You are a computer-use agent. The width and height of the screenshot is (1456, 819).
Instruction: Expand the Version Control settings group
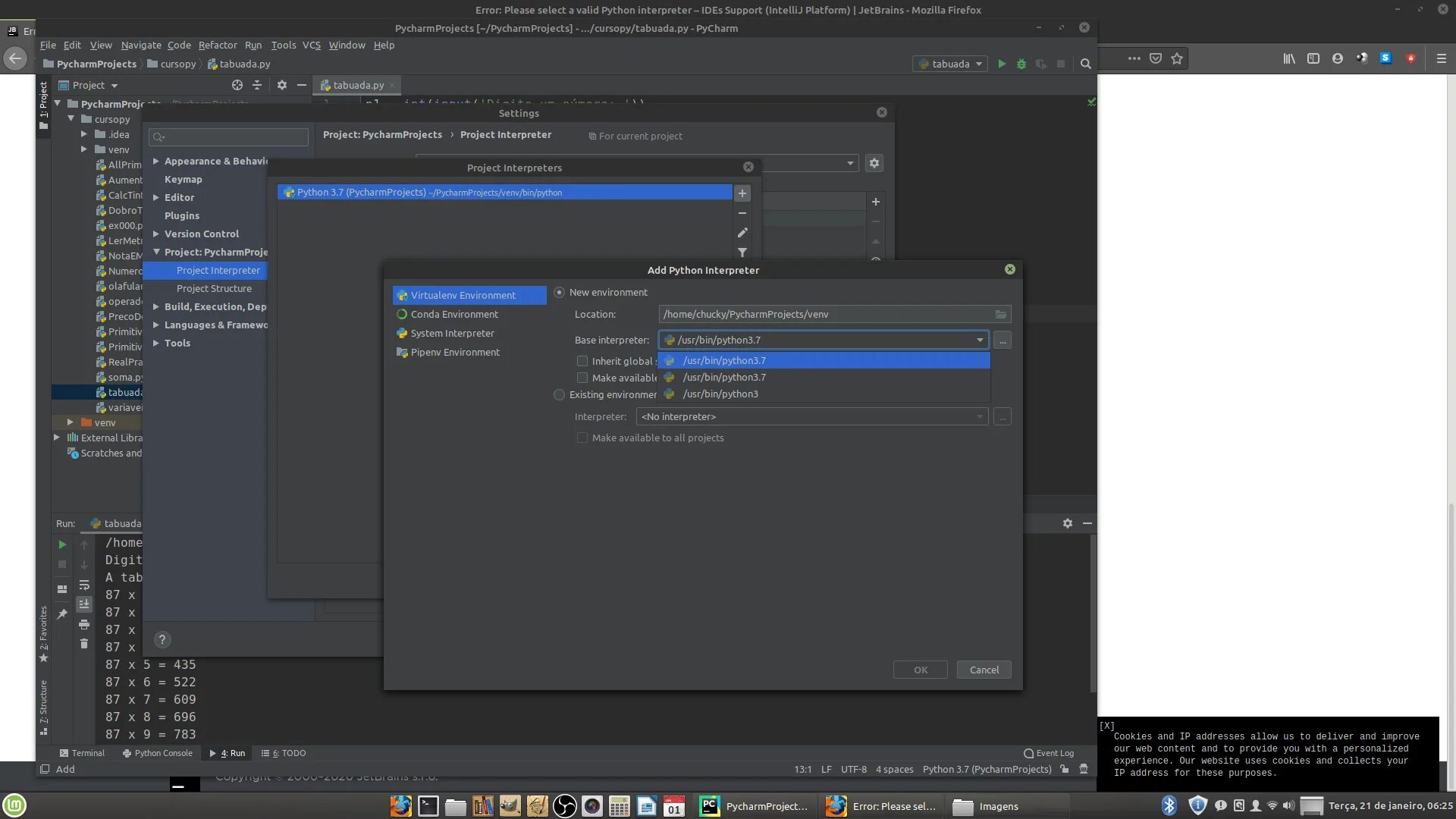155,234
